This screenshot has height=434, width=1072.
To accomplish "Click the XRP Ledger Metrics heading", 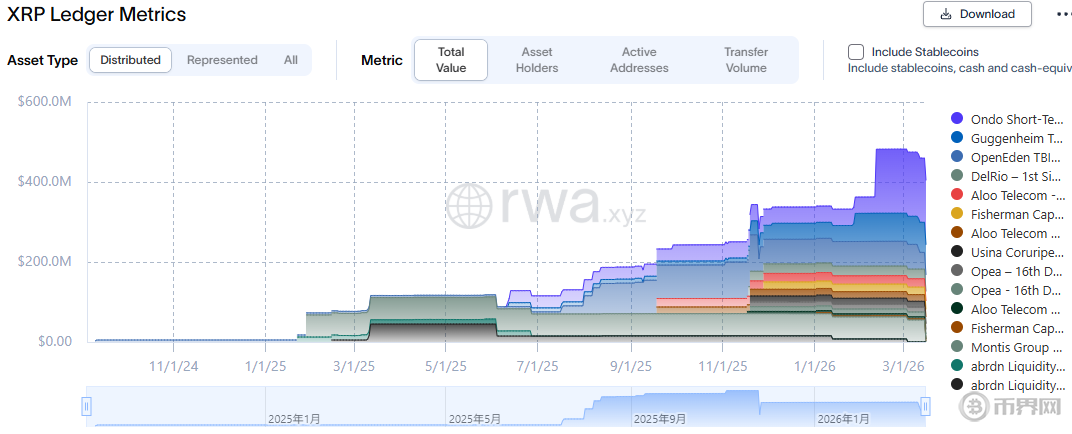I will [x=96, y=14].
